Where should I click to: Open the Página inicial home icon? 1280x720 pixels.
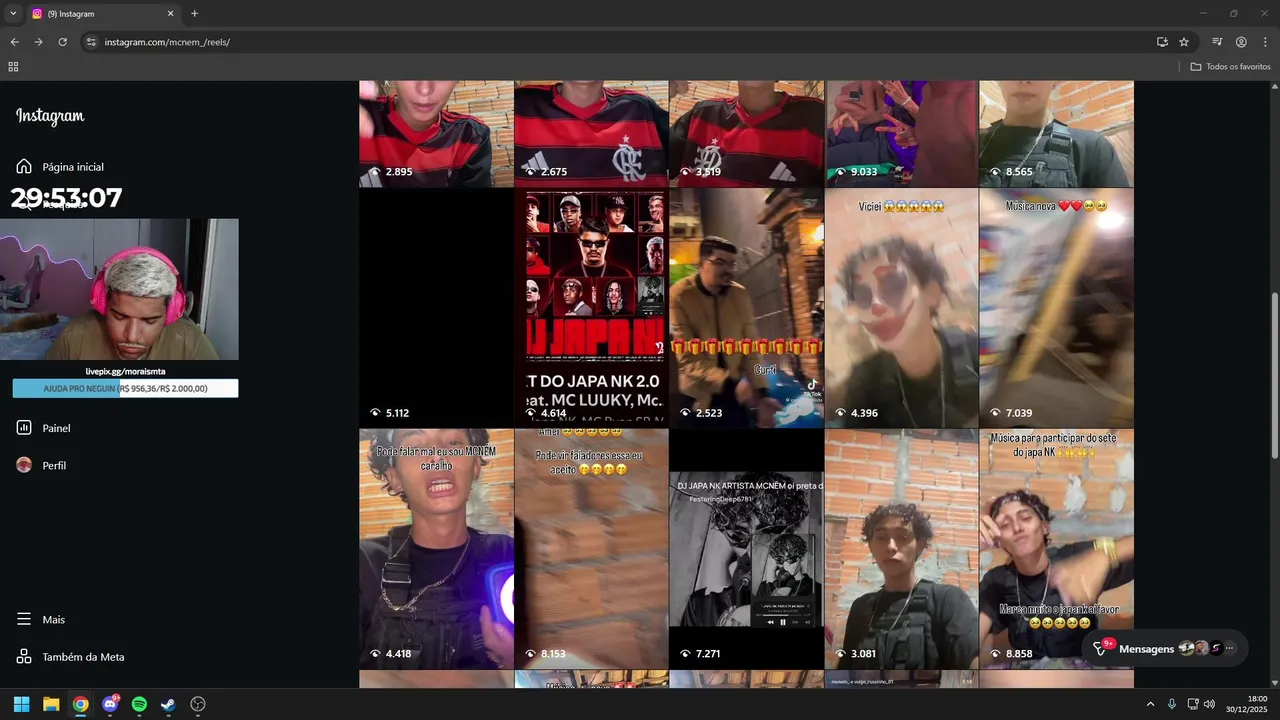pos(24,166)
